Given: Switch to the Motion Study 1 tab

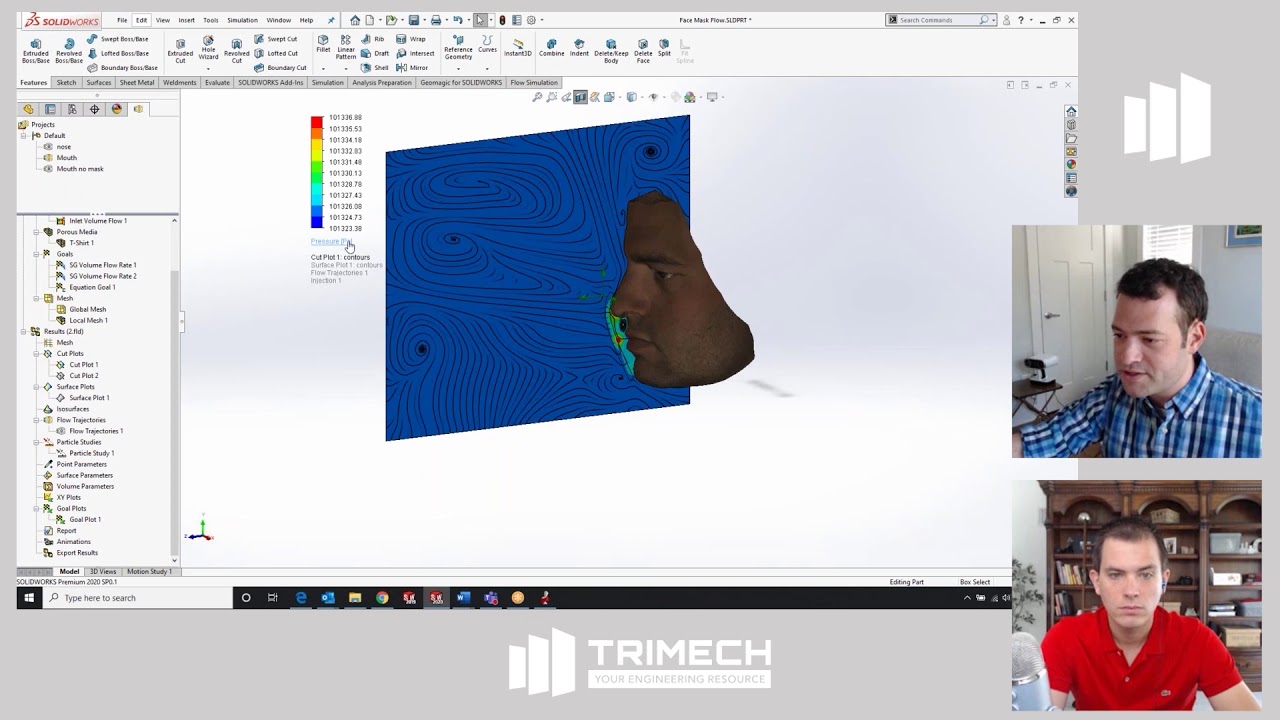Looking at the screenshot, I should point(148,572).
